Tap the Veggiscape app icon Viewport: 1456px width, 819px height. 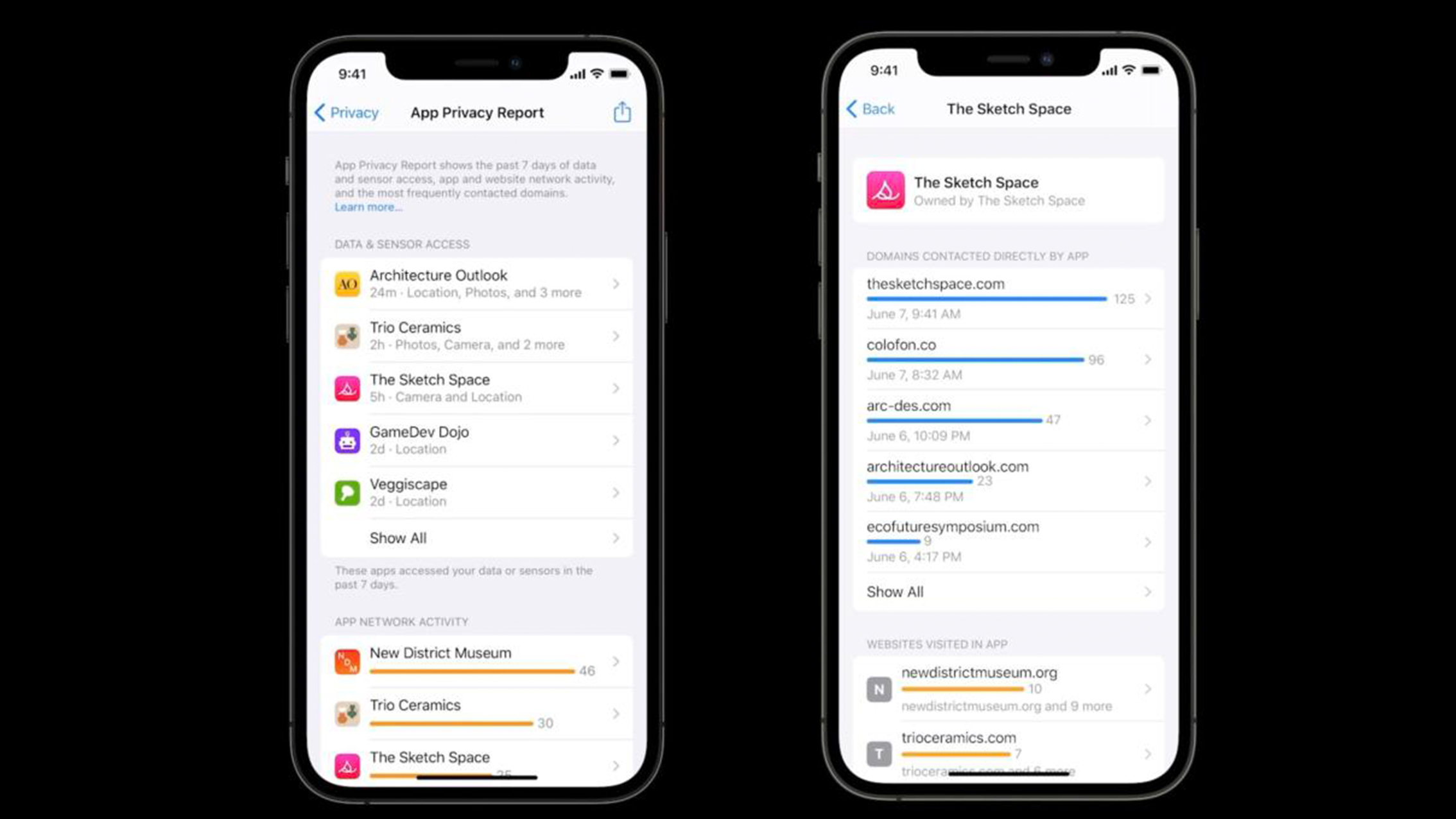347,492
